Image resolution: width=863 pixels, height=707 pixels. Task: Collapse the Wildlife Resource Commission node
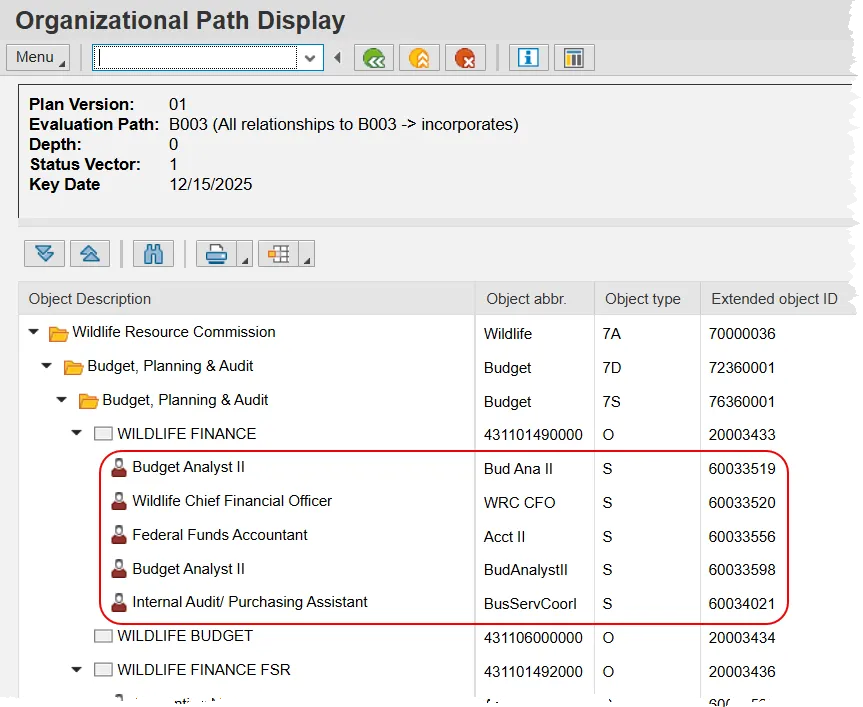pyautogui.click(x=33, y=332)
